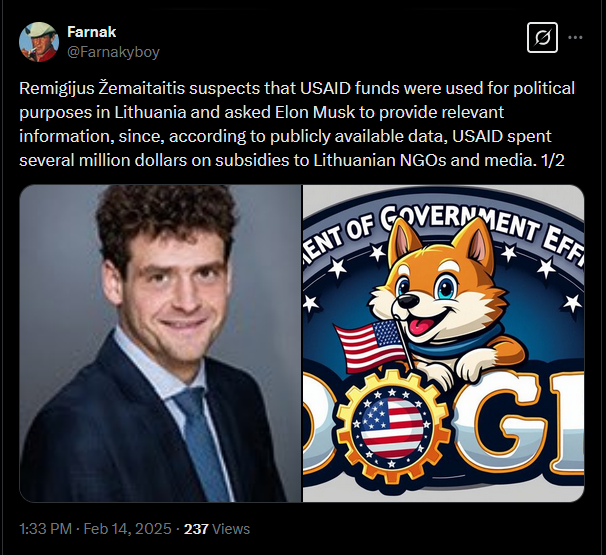606x555 pixels.
Task: Open the three-dot more options menu
Action: (x=575, y=37)
